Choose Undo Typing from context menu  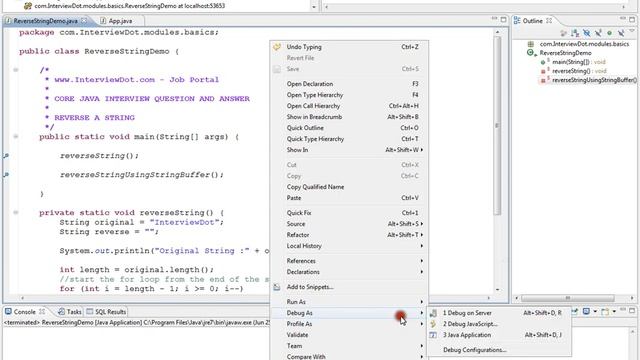point(349,47)
